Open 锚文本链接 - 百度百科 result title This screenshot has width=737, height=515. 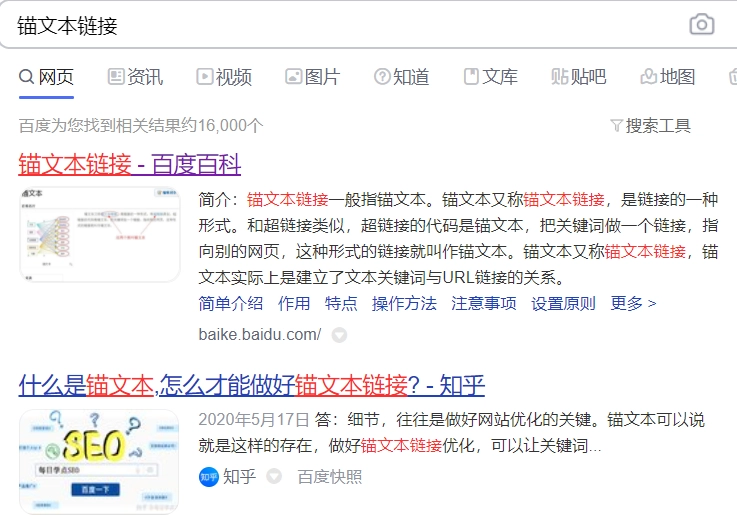click(x=130, y=164)
